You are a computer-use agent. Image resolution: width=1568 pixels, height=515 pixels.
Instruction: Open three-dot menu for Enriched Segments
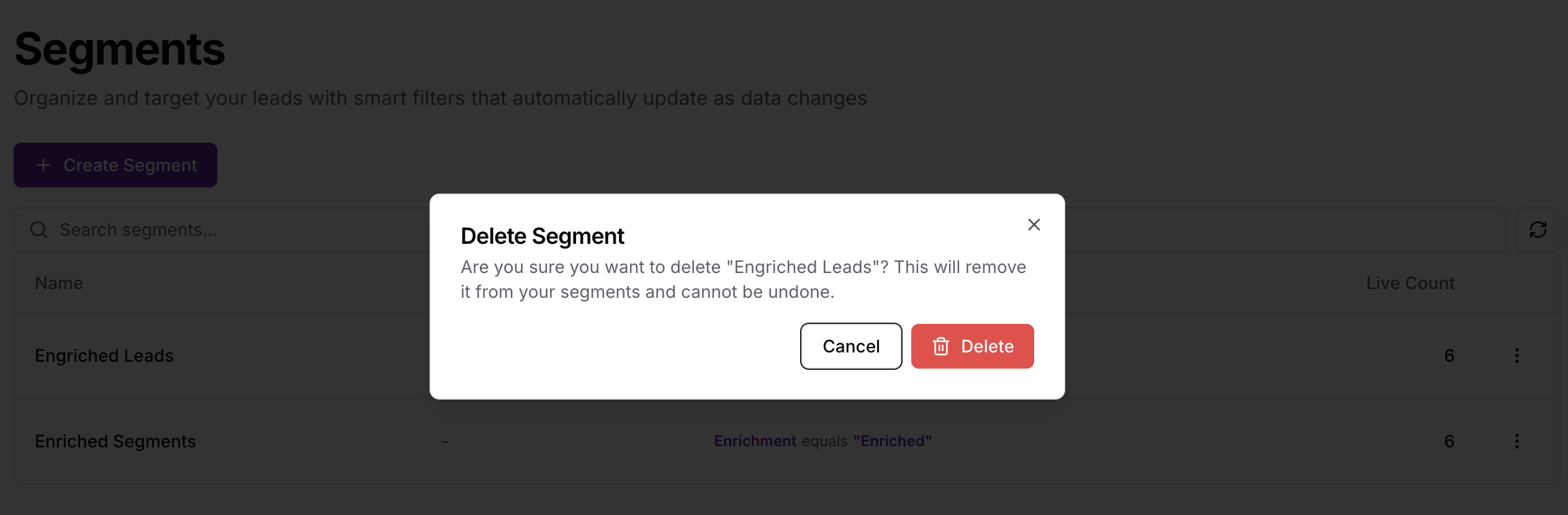[x=1516, y=441]
